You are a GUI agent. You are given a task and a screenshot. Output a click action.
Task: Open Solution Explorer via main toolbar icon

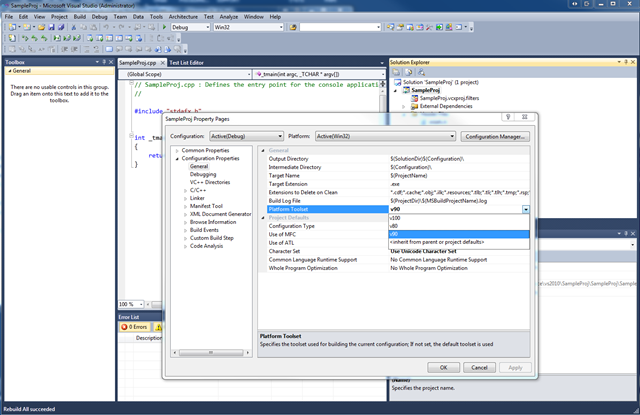point(391,27)
